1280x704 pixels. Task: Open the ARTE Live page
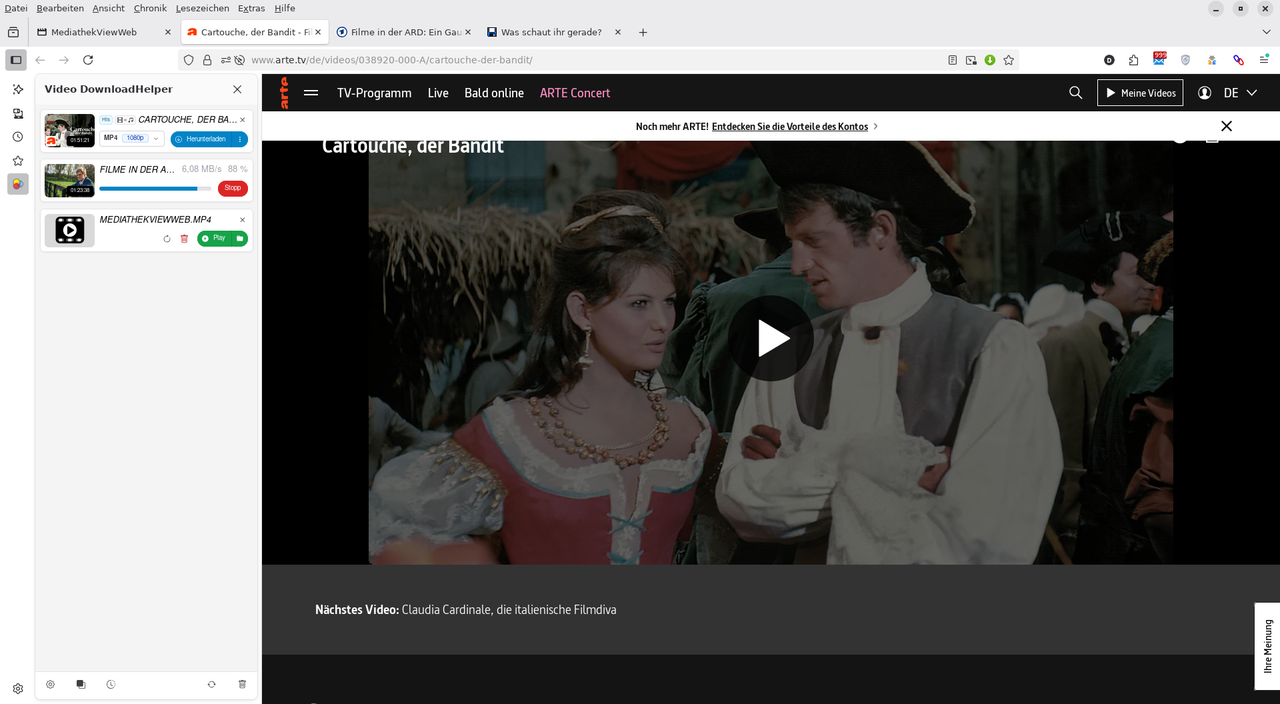tap(438, 93)
